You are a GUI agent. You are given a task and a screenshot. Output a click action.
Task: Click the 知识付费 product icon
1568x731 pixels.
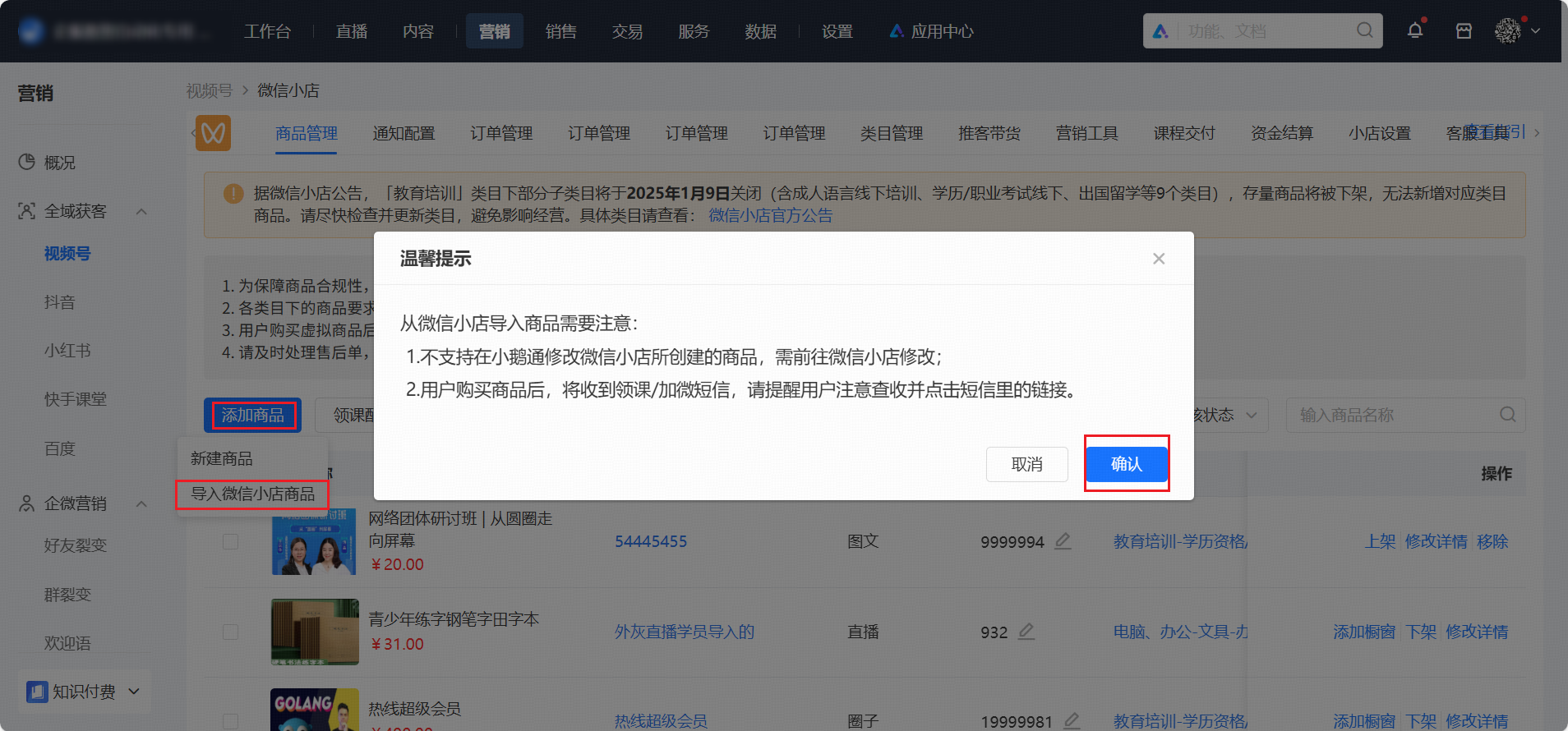coord(37,692)
